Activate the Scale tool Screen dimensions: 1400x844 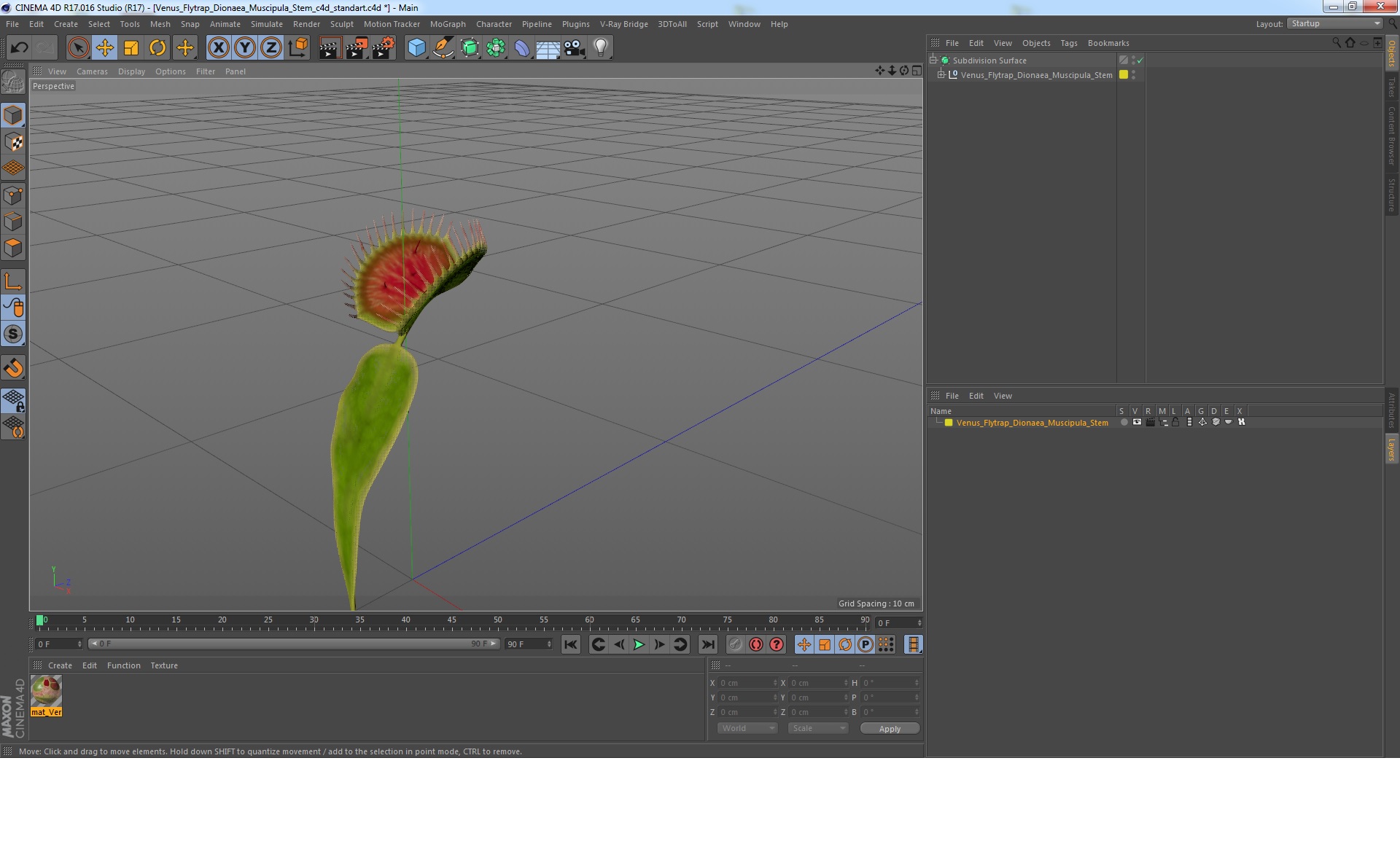click(131, 48)
